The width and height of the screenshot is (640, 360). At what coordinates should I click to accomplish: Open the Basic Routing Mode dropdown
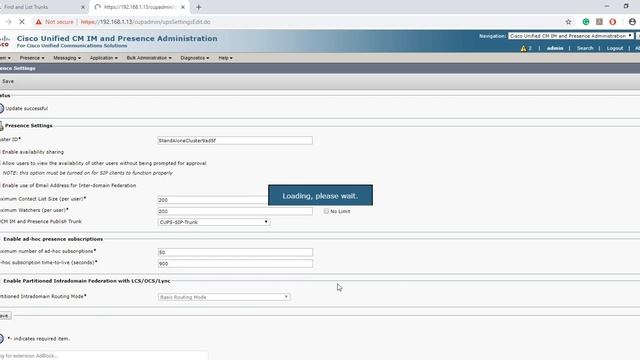[224, 297]
